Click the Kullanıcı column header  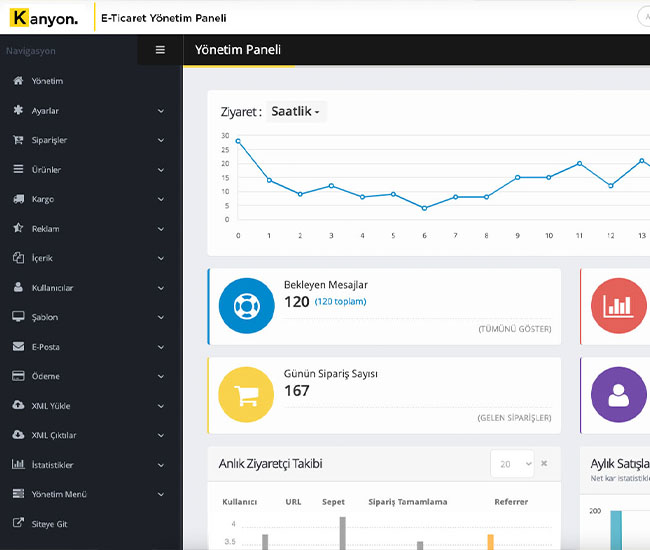point(240,502)
